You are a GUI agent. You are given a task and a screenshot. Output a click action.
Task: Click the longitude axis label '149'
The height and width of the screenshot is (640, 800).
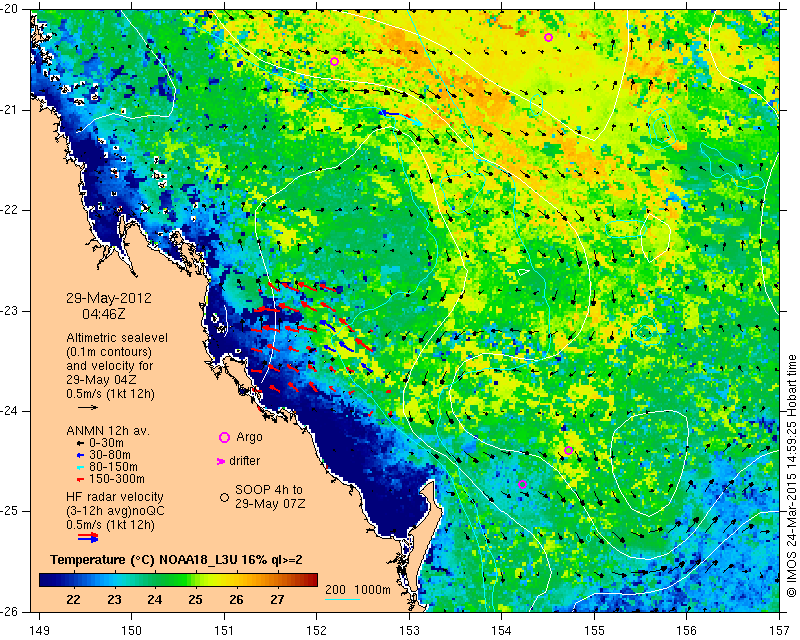pos(39,631)
